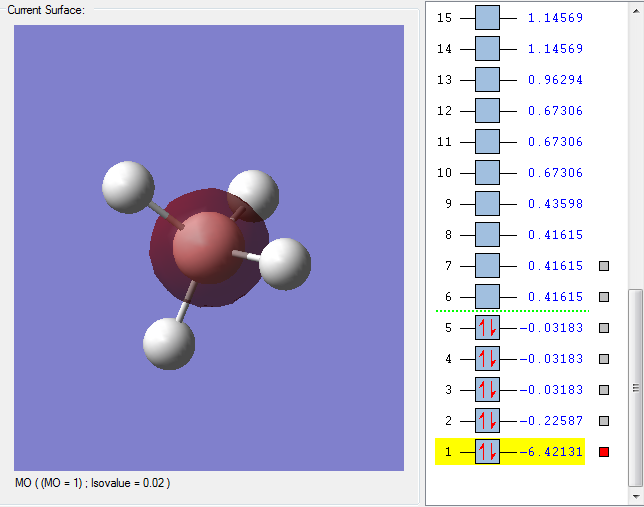Click the bottom hydrogen atom in the viewer

[169, 343]
